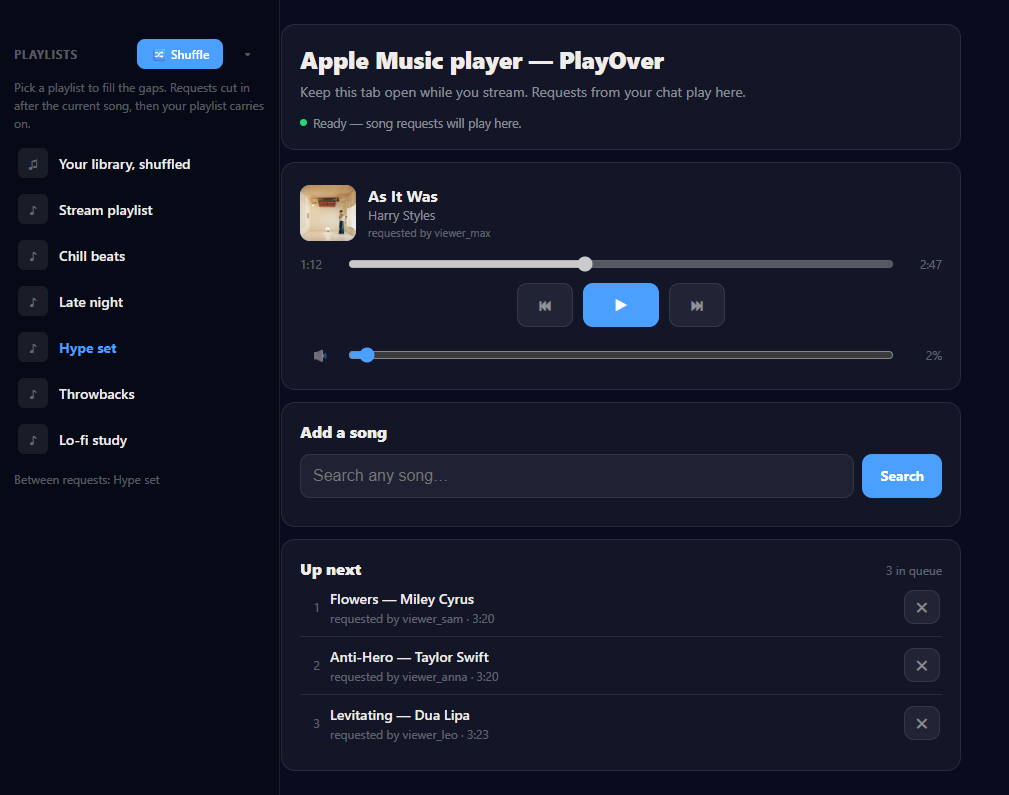
Task: Click the Ready status message
Action: pos(417,124)
